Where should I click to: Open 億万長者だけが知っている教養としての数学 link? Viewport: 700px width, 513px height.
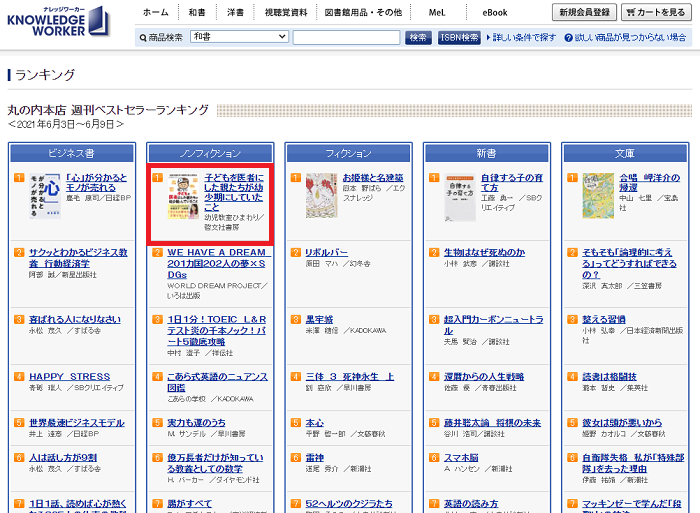tap(215, 463)
